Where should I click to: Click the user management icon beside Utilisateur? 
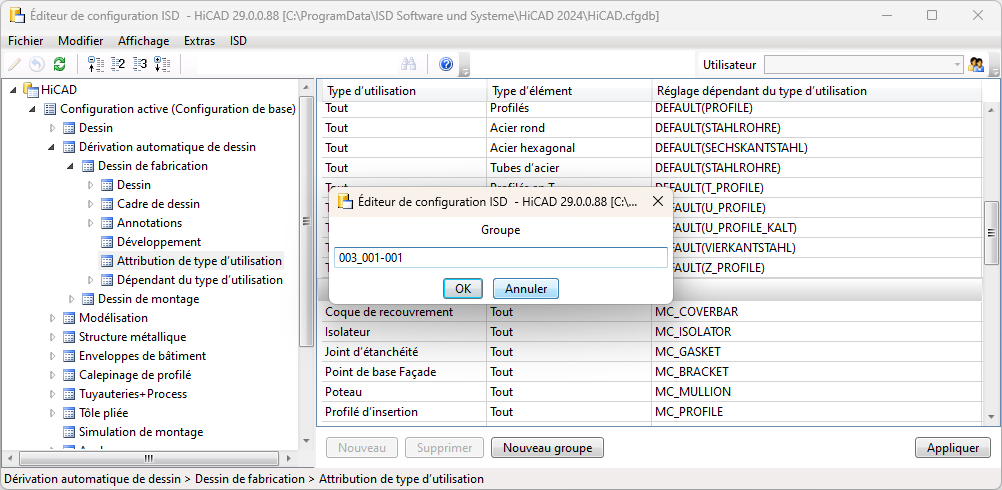[976, 64]
